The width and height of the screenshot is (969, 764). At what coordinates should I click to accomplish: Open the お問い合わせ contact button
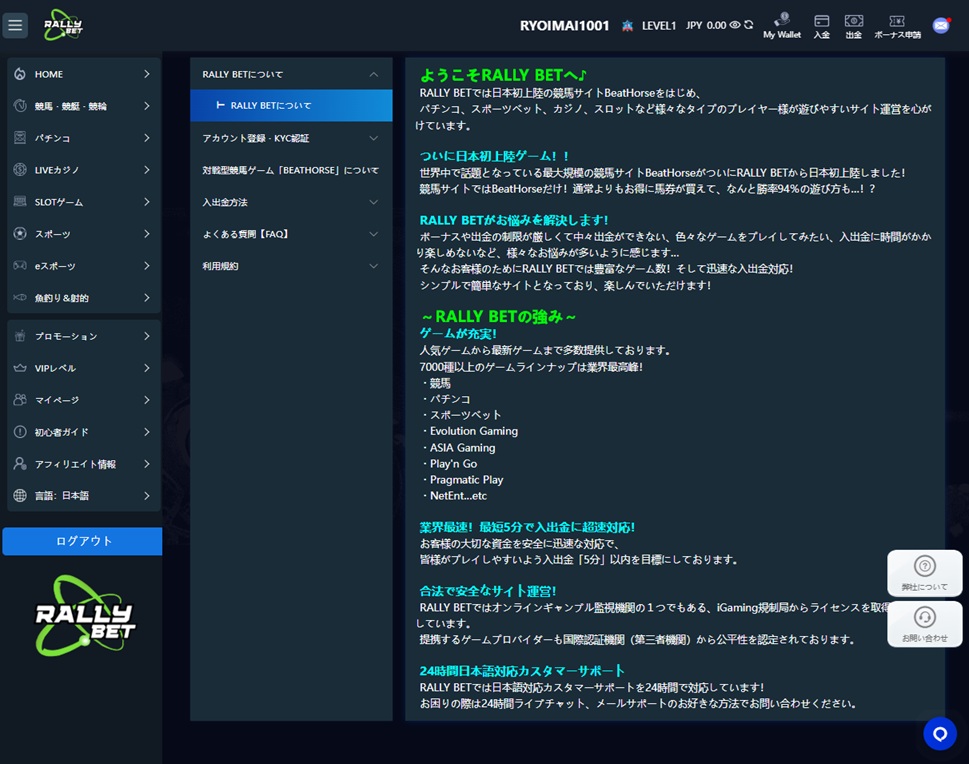coord(925,624)
